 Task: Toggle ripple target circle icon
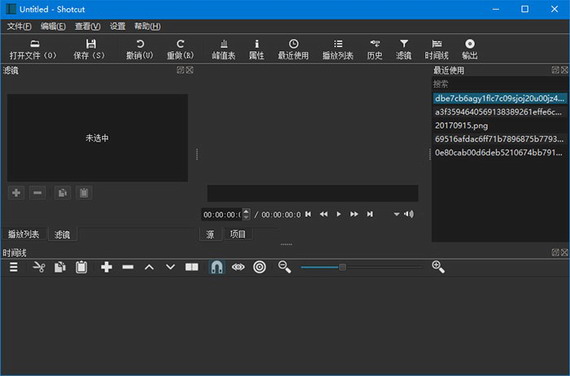(260, 267)
